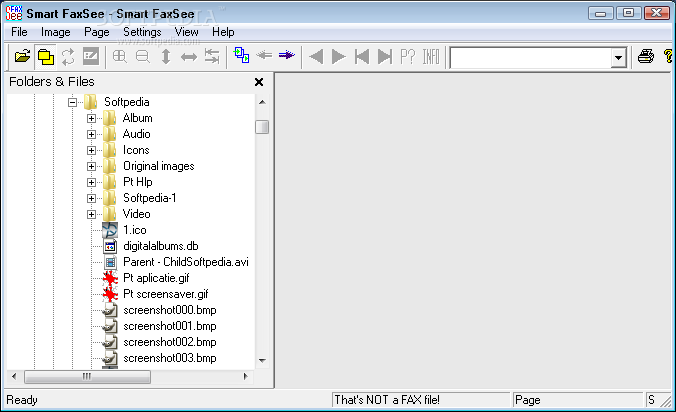Select the file Pt screensaver.gif

coord(166,294)
